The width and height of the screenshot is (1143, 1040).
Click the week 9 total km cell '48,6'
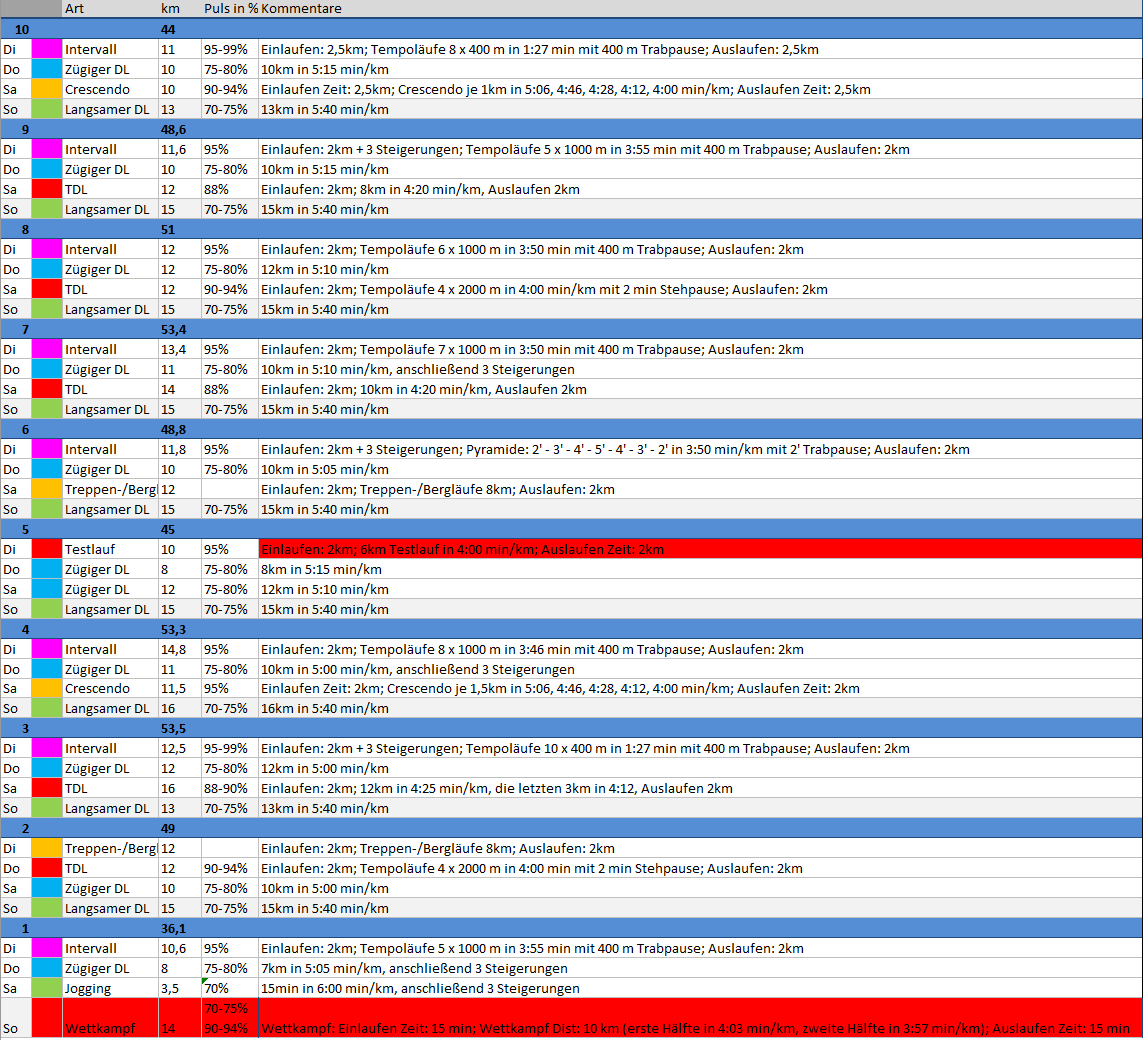click(179, 130)
